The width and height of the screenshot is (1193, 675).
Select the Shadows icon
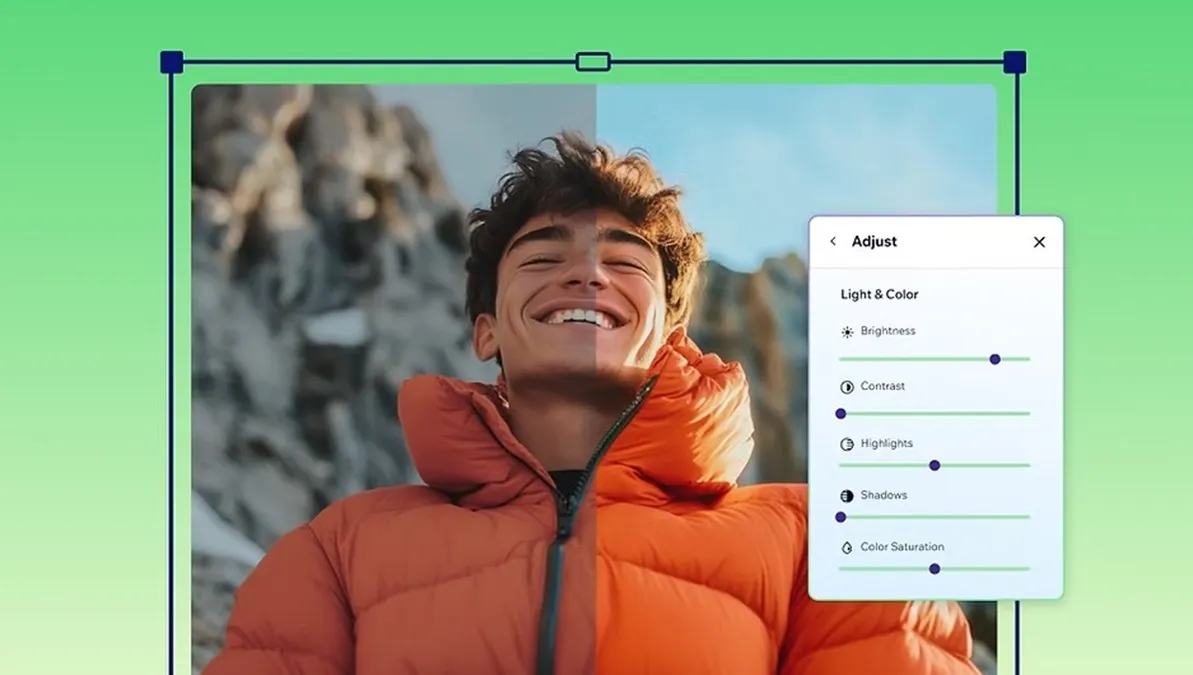tap(847, 496)
